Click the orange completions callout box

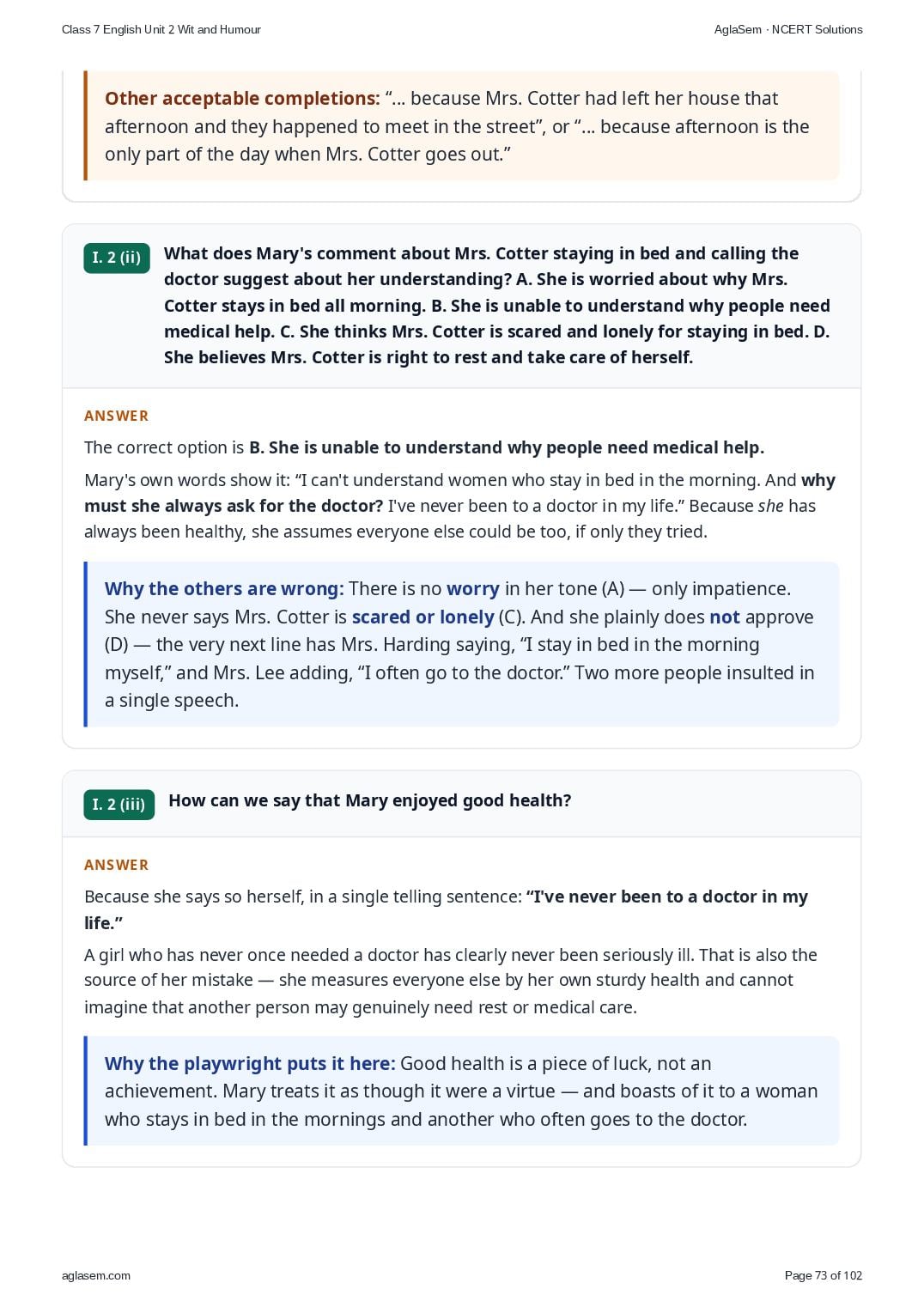[x=461, y=126]
